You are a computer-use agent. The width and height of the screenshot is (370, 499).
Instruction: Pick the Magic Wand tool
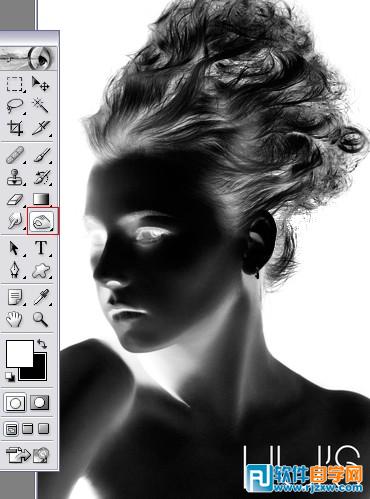(40, 106)
